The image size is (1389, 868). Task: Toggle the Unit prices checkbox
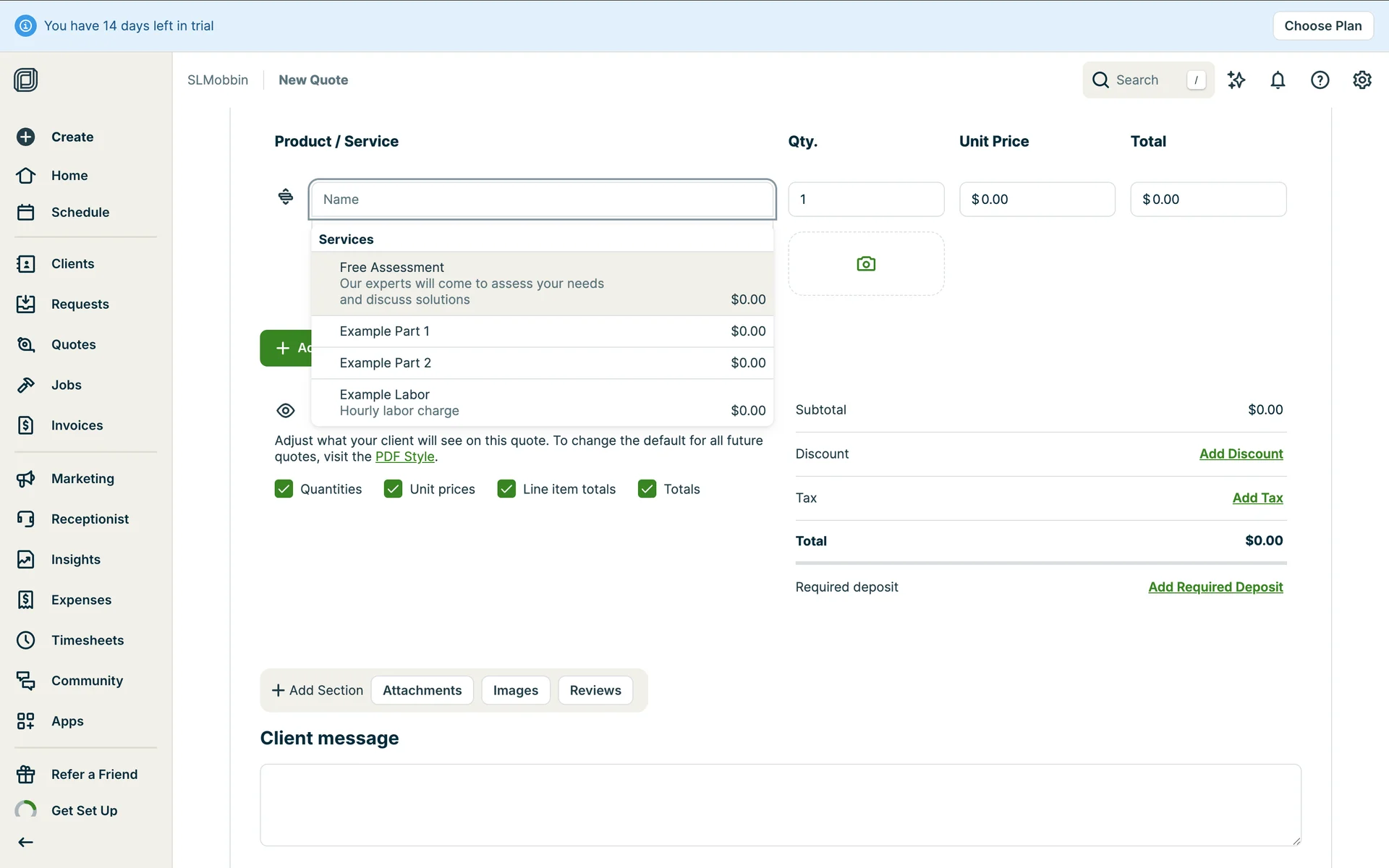tap(393, 489)
